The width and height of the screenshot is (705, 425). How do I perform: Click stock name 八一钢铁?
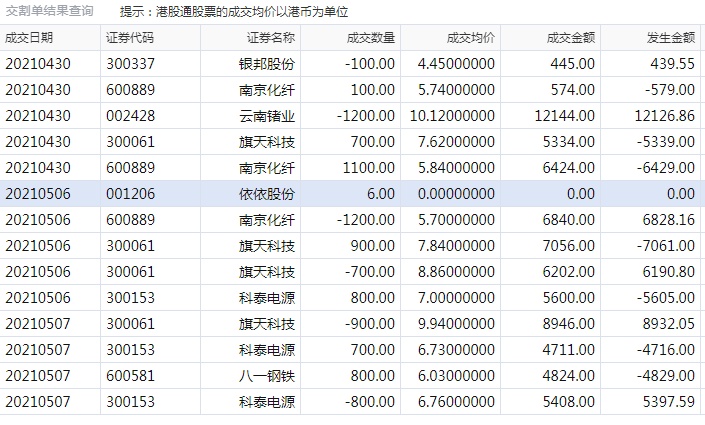point(267,376)
